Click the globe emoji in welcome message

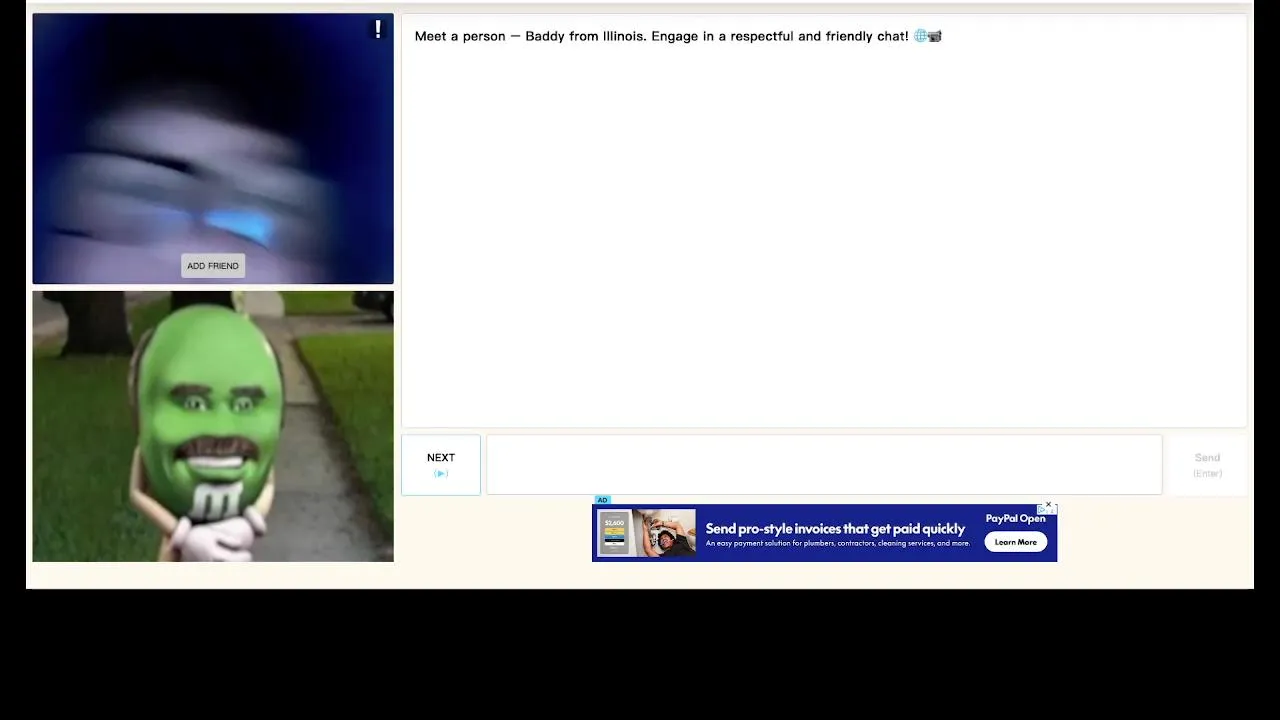click(921, 36)
